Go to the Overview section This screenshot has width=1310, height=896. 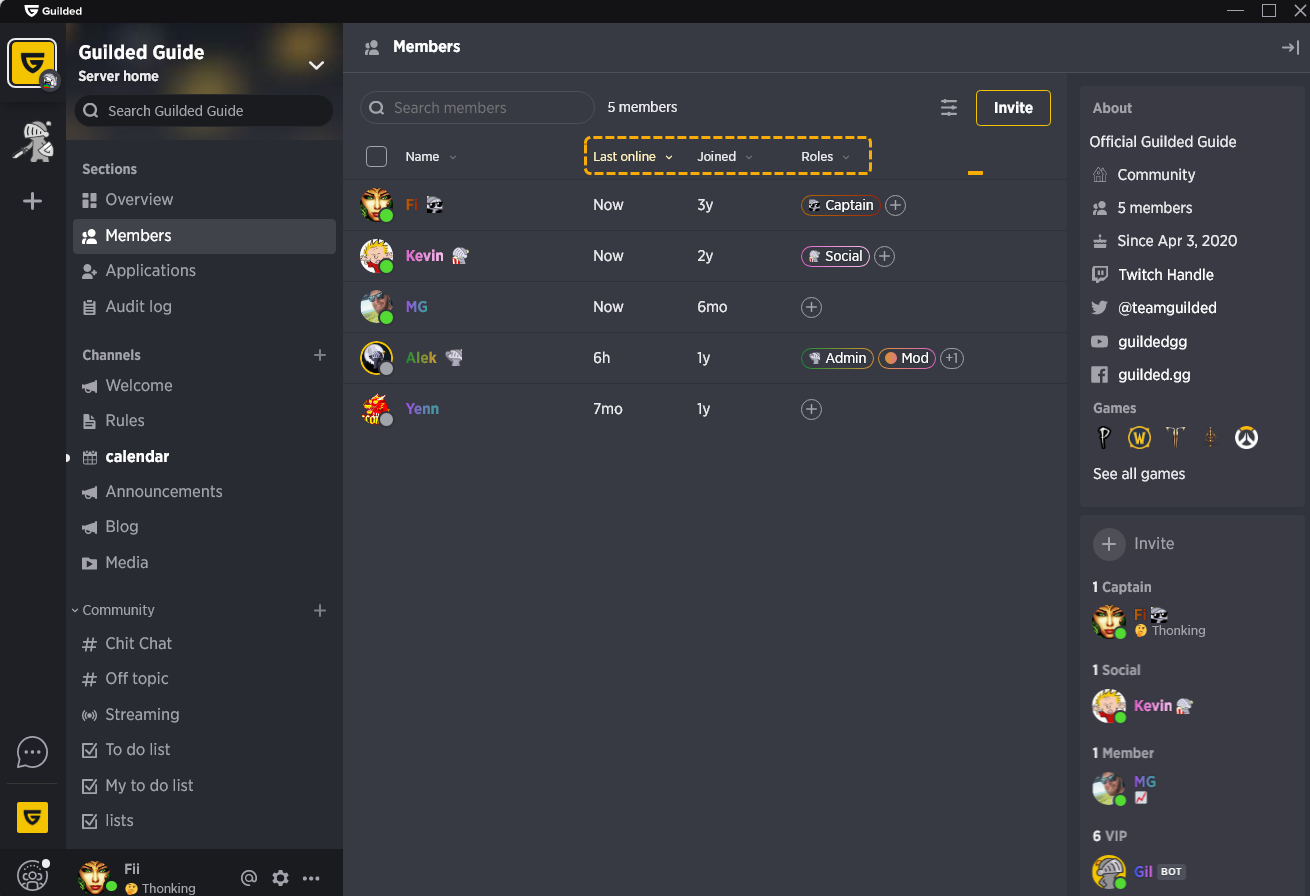click(x=204, y=200)
